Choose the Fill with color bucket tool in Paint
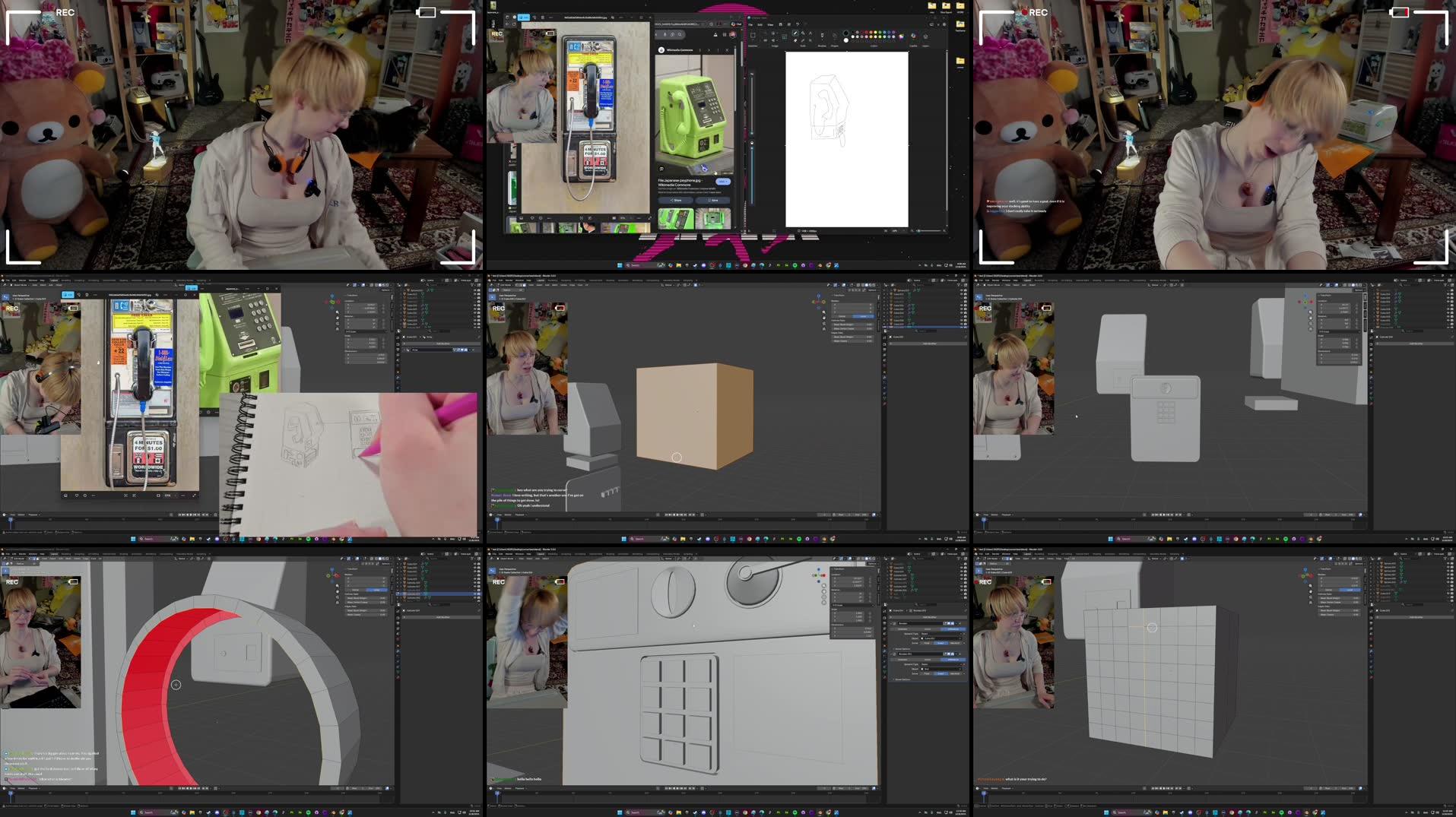 (x=803, y=33)
